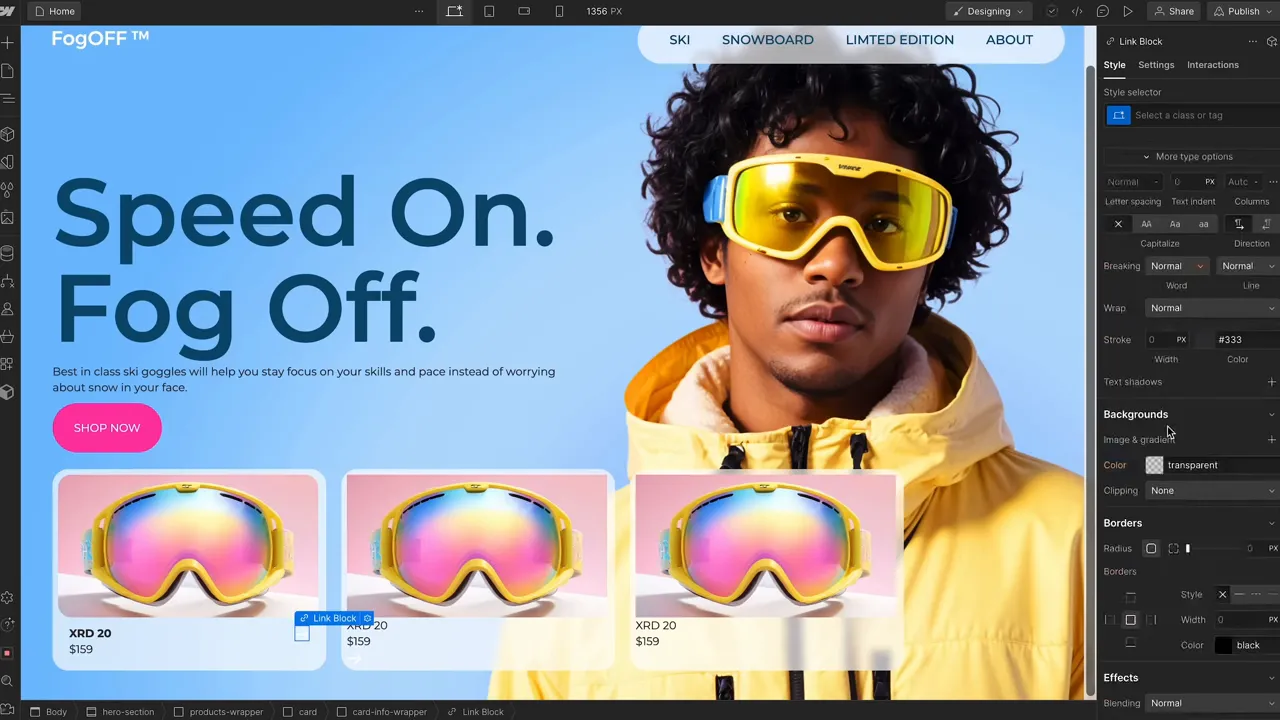
Task: Select the all-corners radius mode
Action: point(1151,549)
